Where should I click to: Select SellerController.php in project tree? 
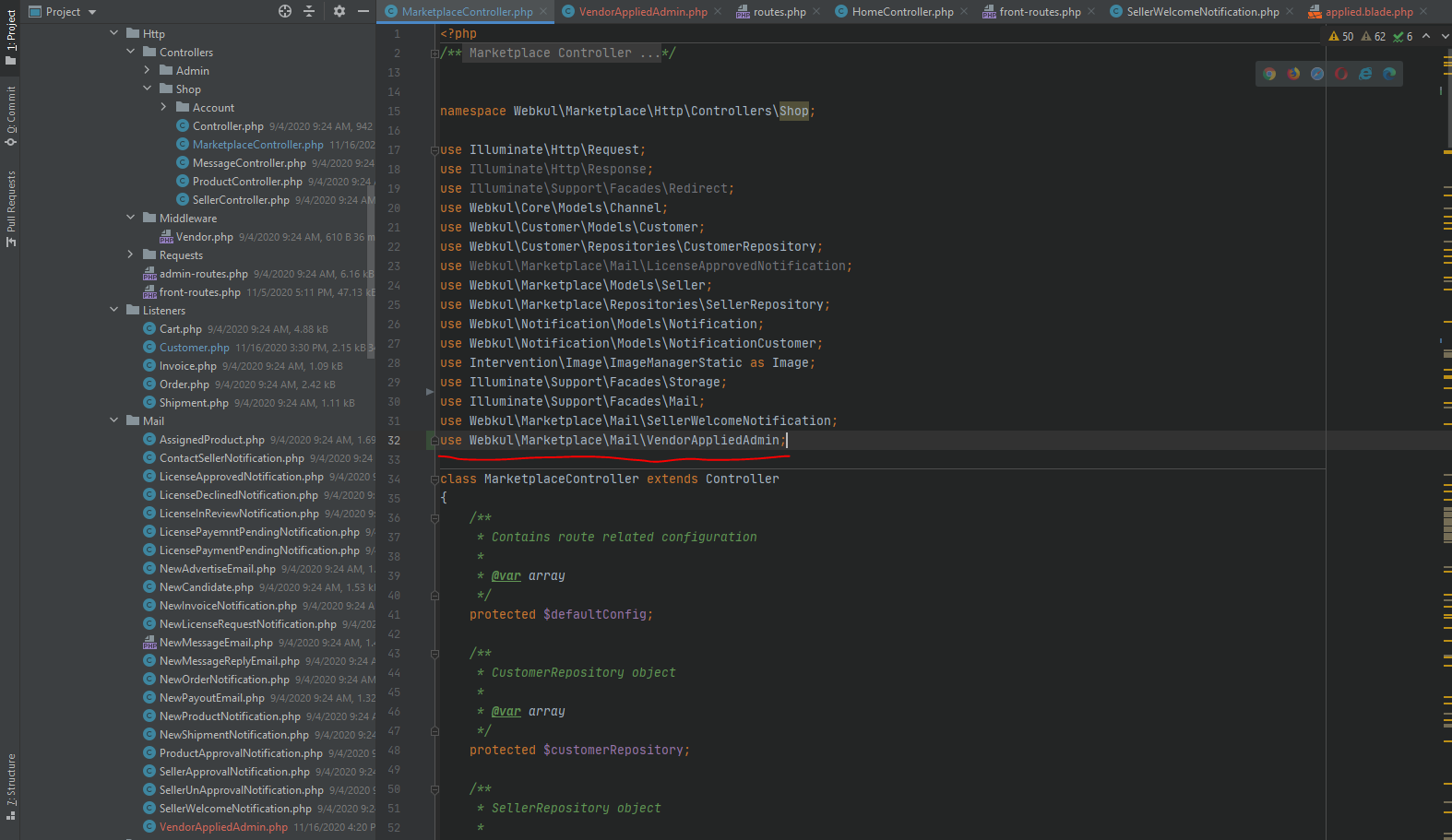[241, 200]
